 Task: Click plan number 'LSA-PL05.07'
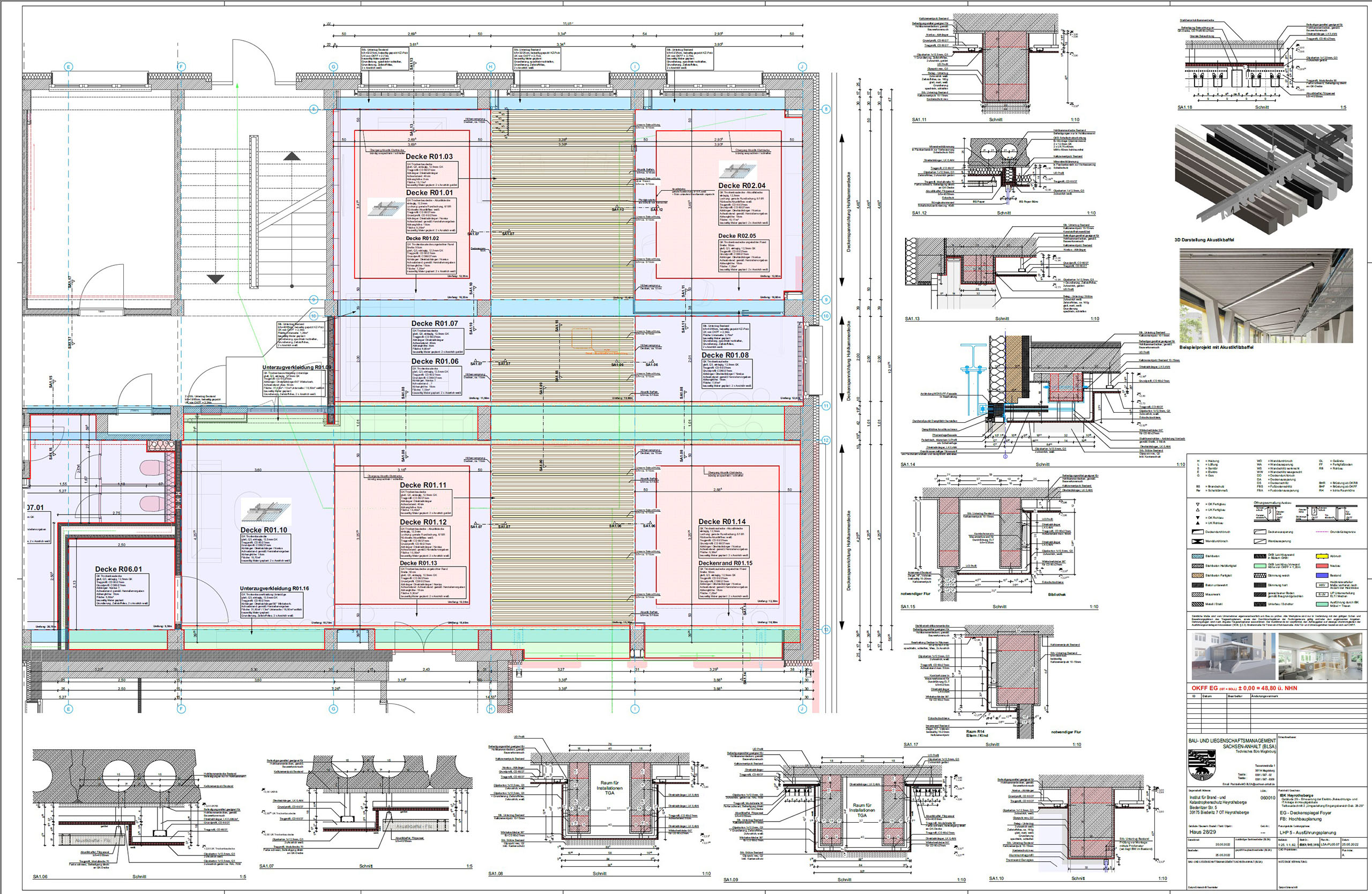click(1331, 845)
